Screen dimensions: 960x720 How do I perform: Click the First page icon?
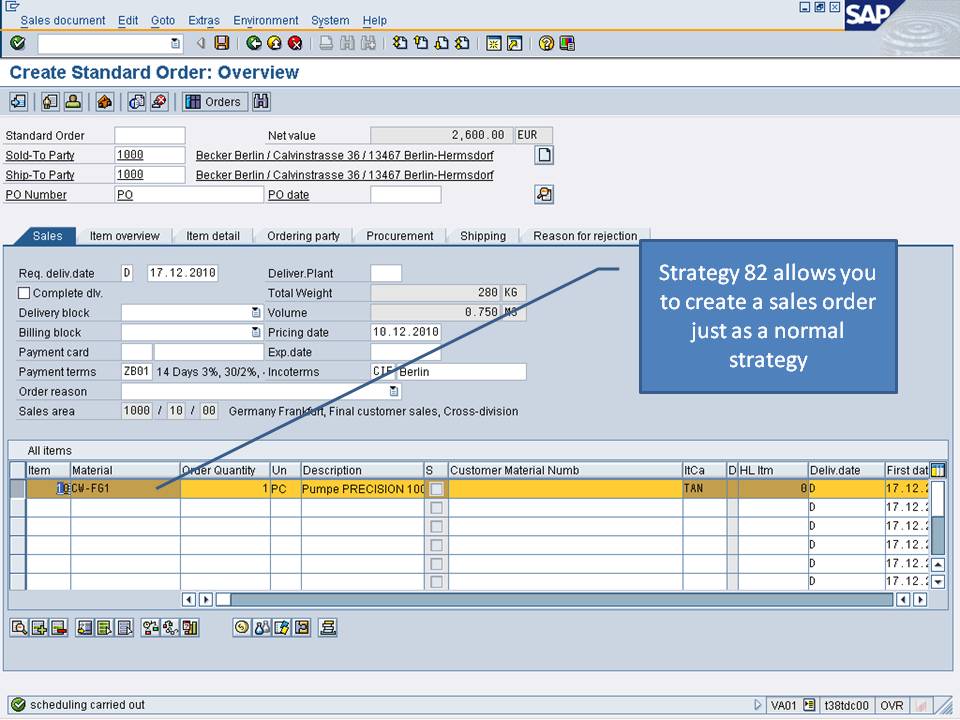click(400, 43)
